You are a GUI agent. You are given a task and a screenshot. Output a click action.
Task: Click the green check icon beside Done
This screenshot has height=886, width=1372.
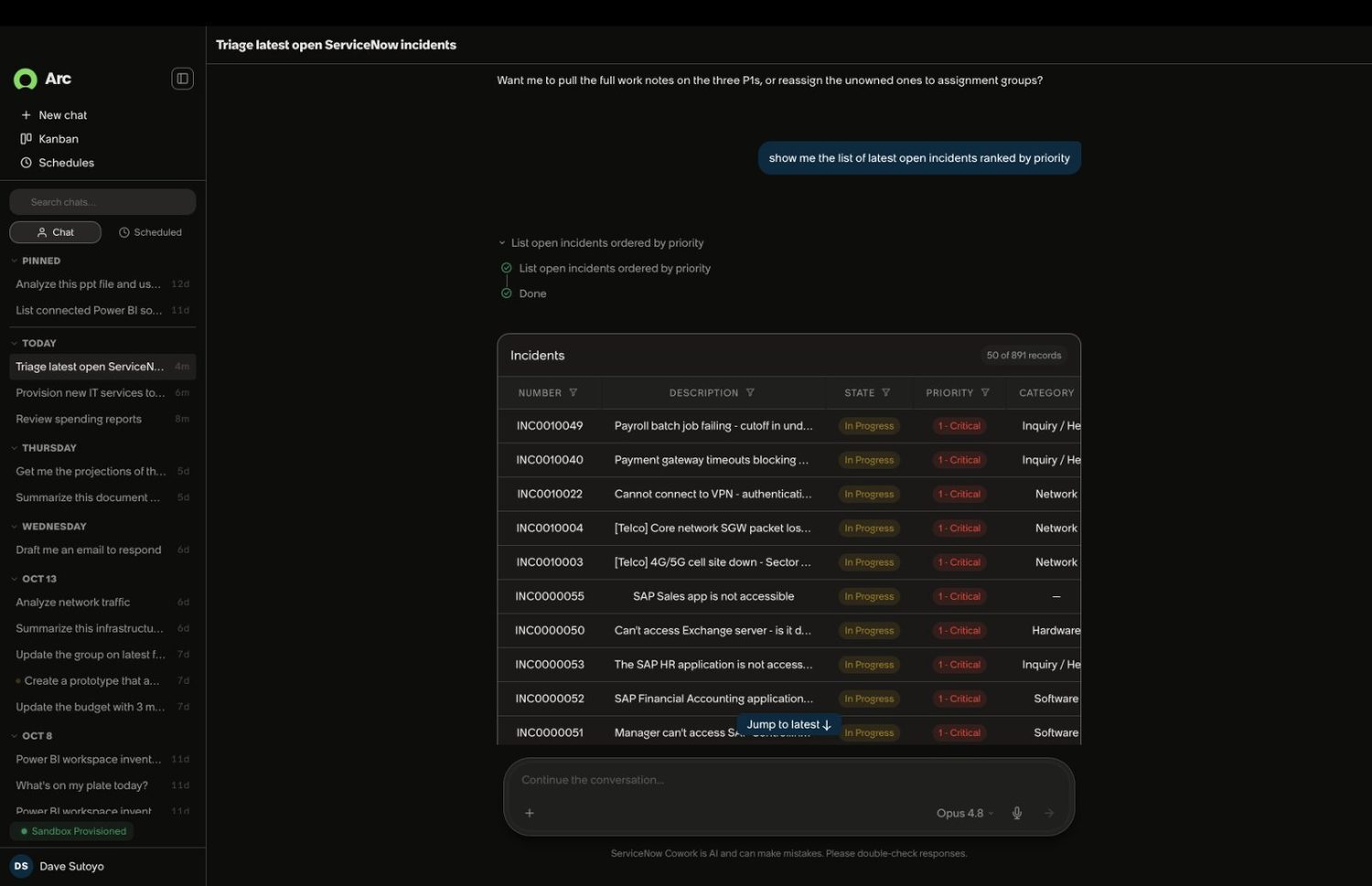pyautogui.click(x=506, y=294)
